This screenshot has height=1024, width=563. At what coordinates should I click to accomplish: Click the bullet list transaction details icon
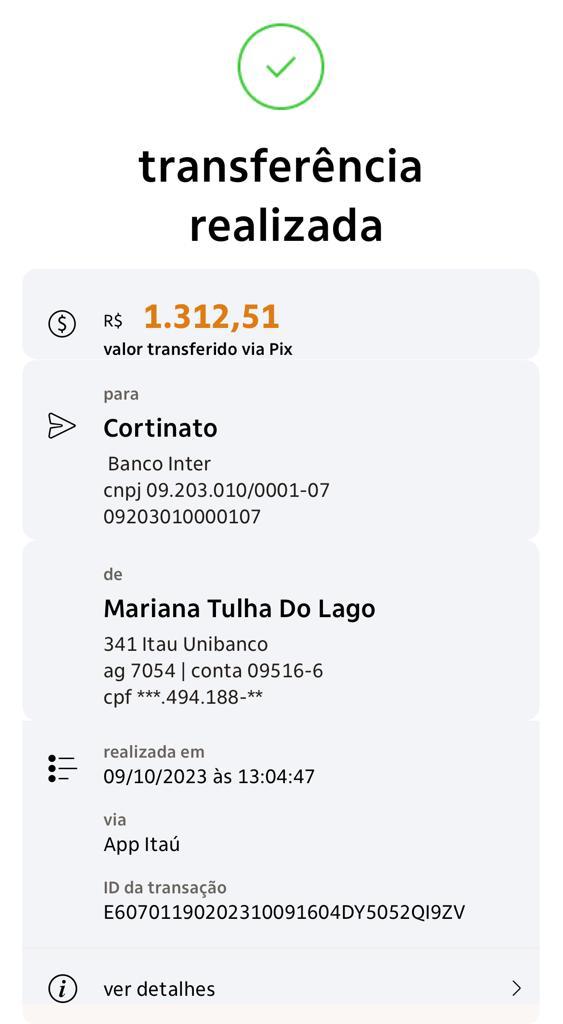(x=62, y=768)
